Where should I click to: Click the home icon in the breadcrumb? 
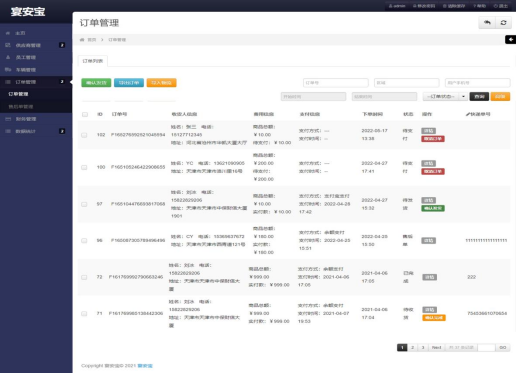[82, 40]
